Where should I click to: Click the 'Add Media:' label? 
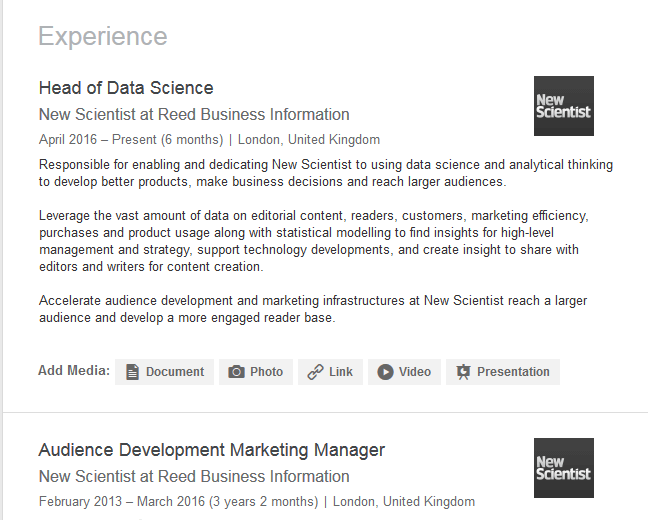pyautogui.click(x=74, y=371)
